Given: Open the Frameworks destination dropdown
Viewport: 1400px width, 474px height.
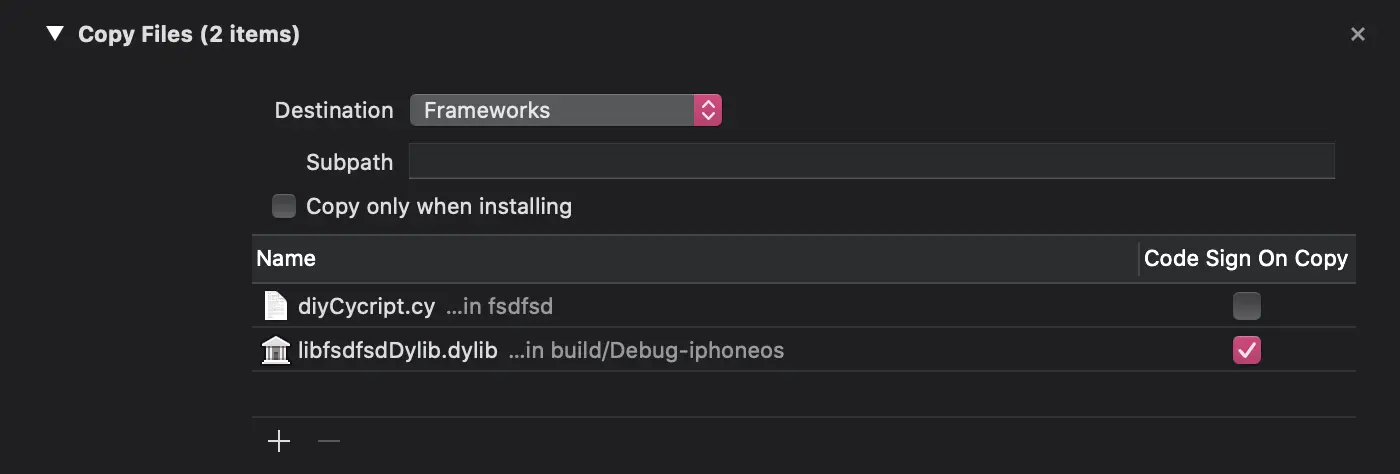Looking at the screenshot, I should coord(553,110).
